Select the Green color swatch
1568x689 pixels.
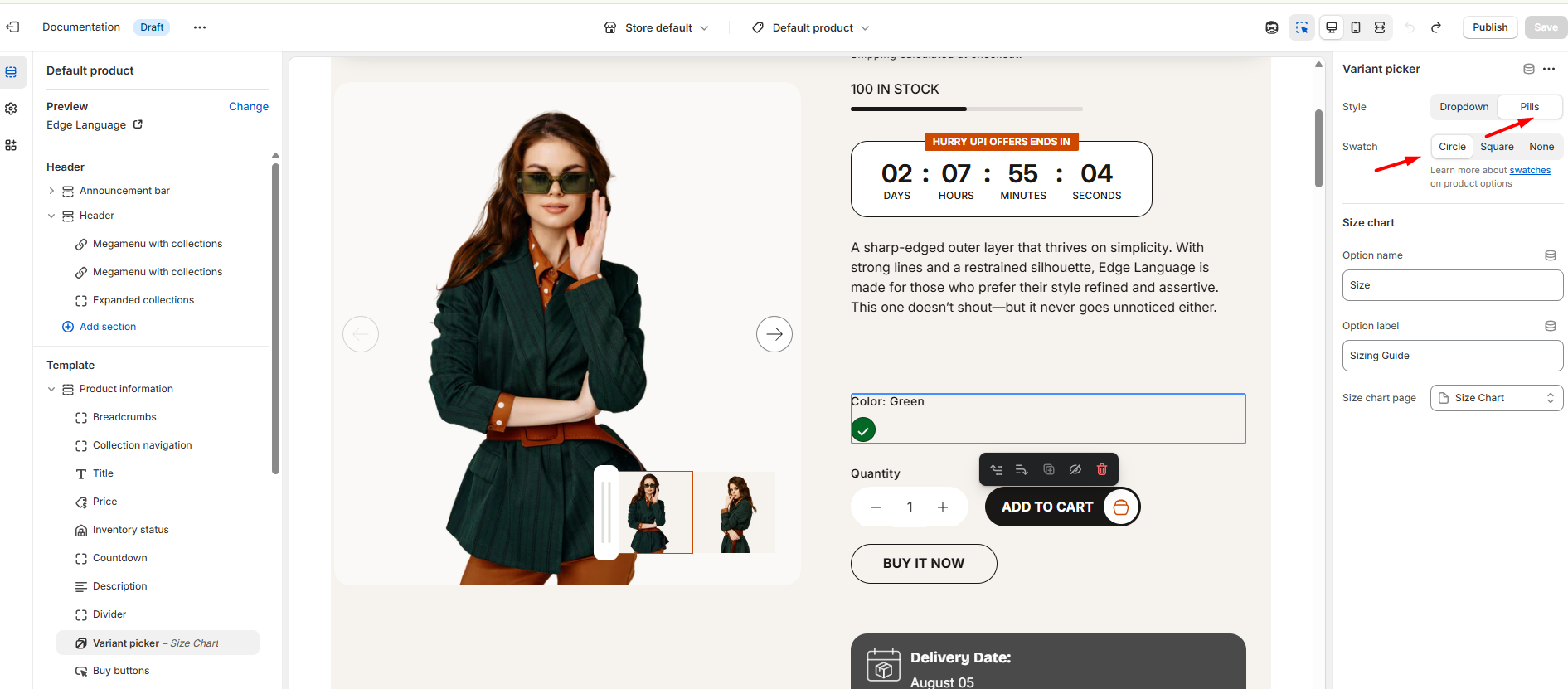click(x=863, y=429)
